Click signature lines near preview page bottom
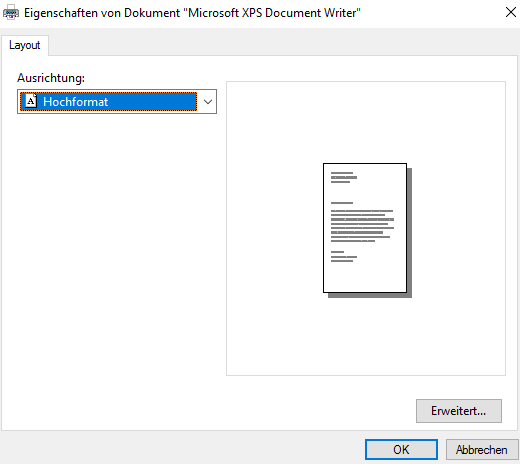520x464 pixels. point(344,257)
